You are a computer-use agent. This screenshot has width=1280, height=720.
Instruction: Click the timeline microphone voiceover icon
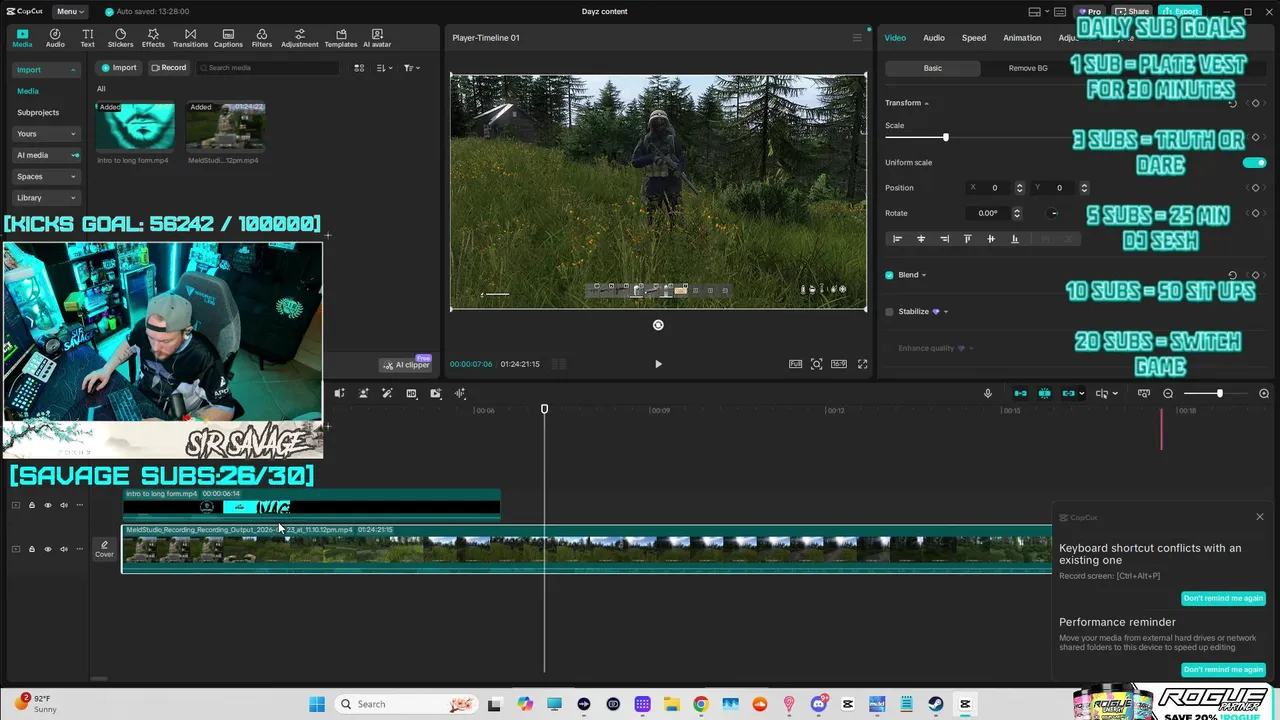coord(988,393)
